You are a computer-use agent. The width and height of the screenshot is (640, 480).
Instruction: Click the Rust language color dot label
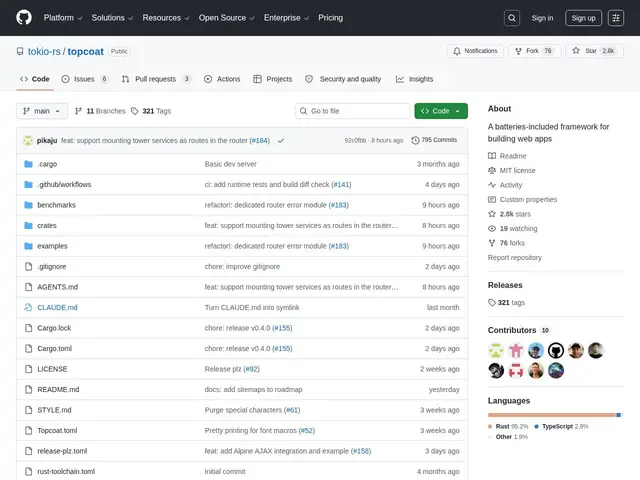pyautogui.click(x=490, y=427)
